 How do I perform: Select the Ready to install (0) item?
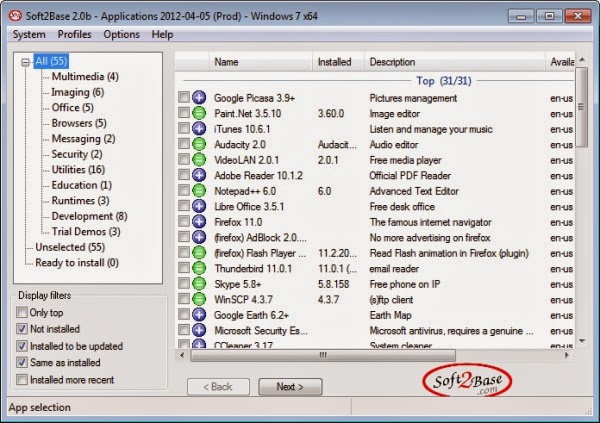pos(77,263)
